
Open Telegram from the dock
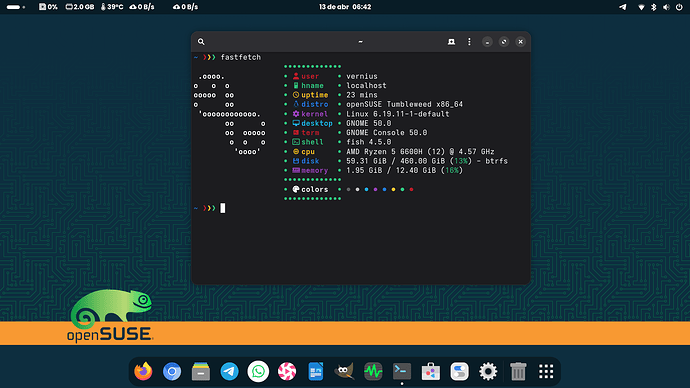pyautogui.click(x=229, y=371)
